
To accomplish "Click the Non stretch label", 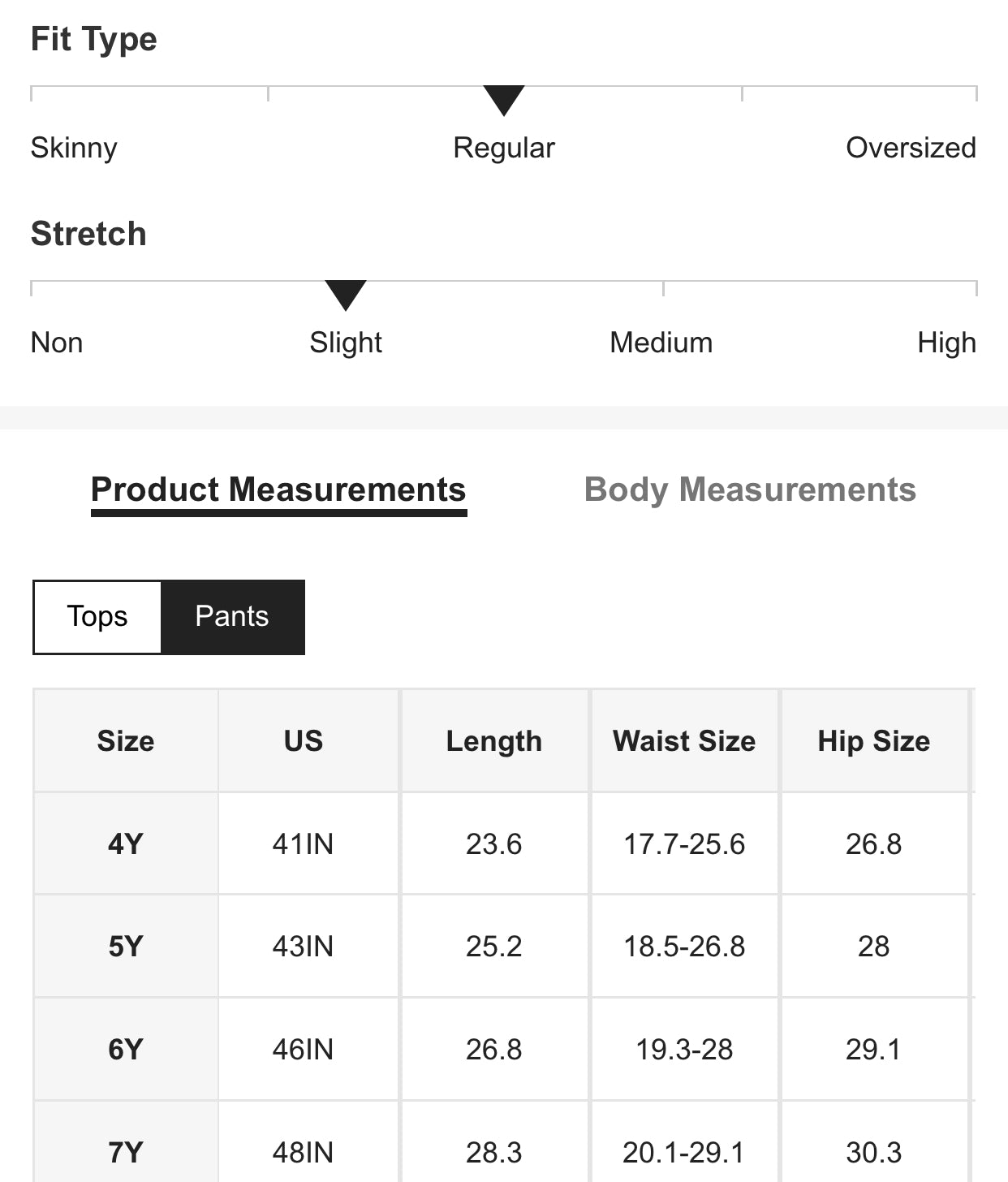I will 57,343.
